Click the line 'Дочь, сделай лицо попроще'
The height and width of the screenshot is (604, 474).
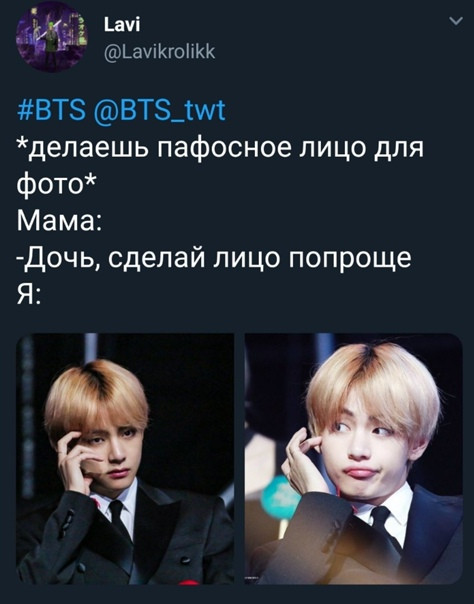click(x=216, y=259)
